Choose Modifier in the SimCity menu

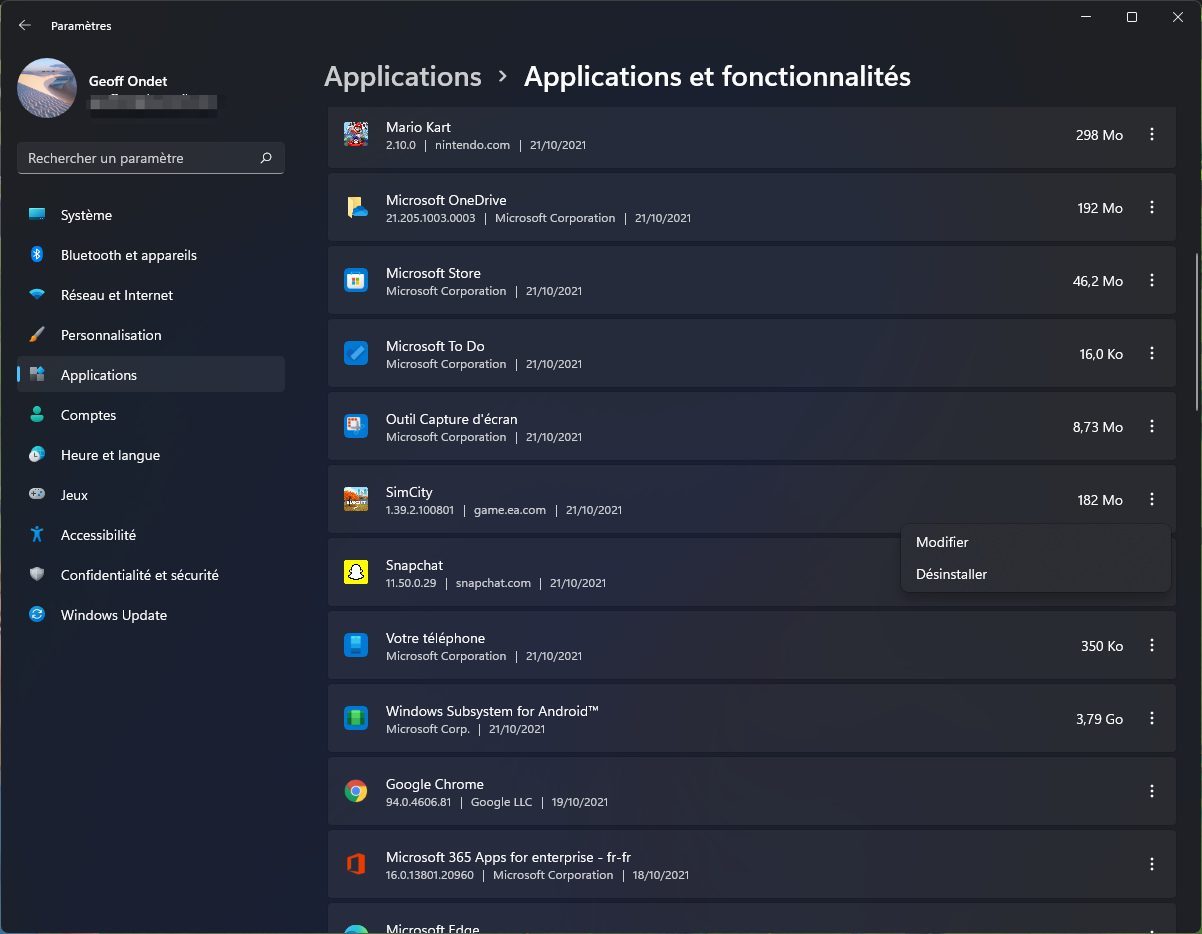[x=1035, y=542]
